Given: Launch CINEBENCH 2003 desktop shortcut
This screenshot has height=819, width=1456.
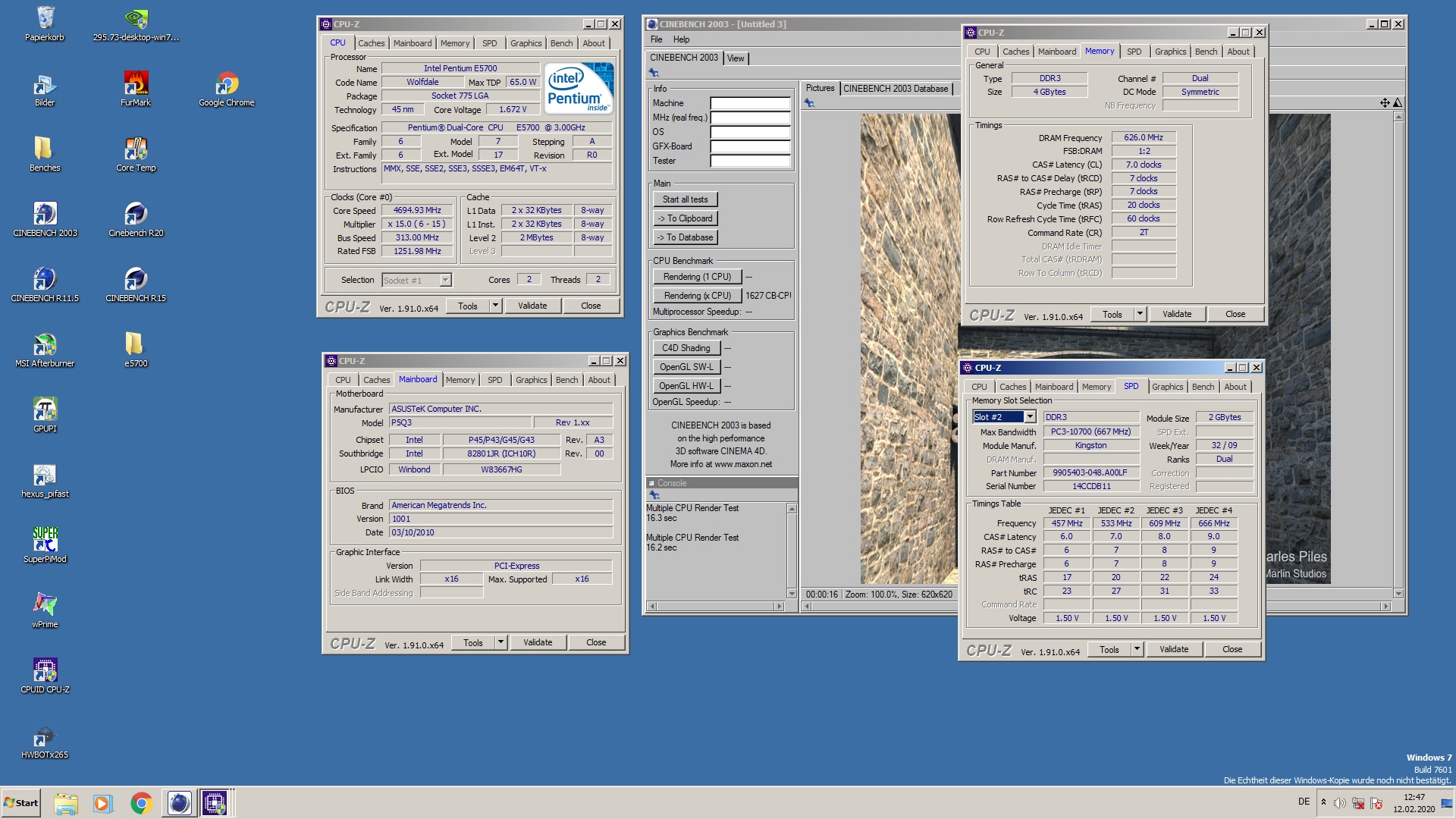Looking at the screenshot, I should 45,220.
